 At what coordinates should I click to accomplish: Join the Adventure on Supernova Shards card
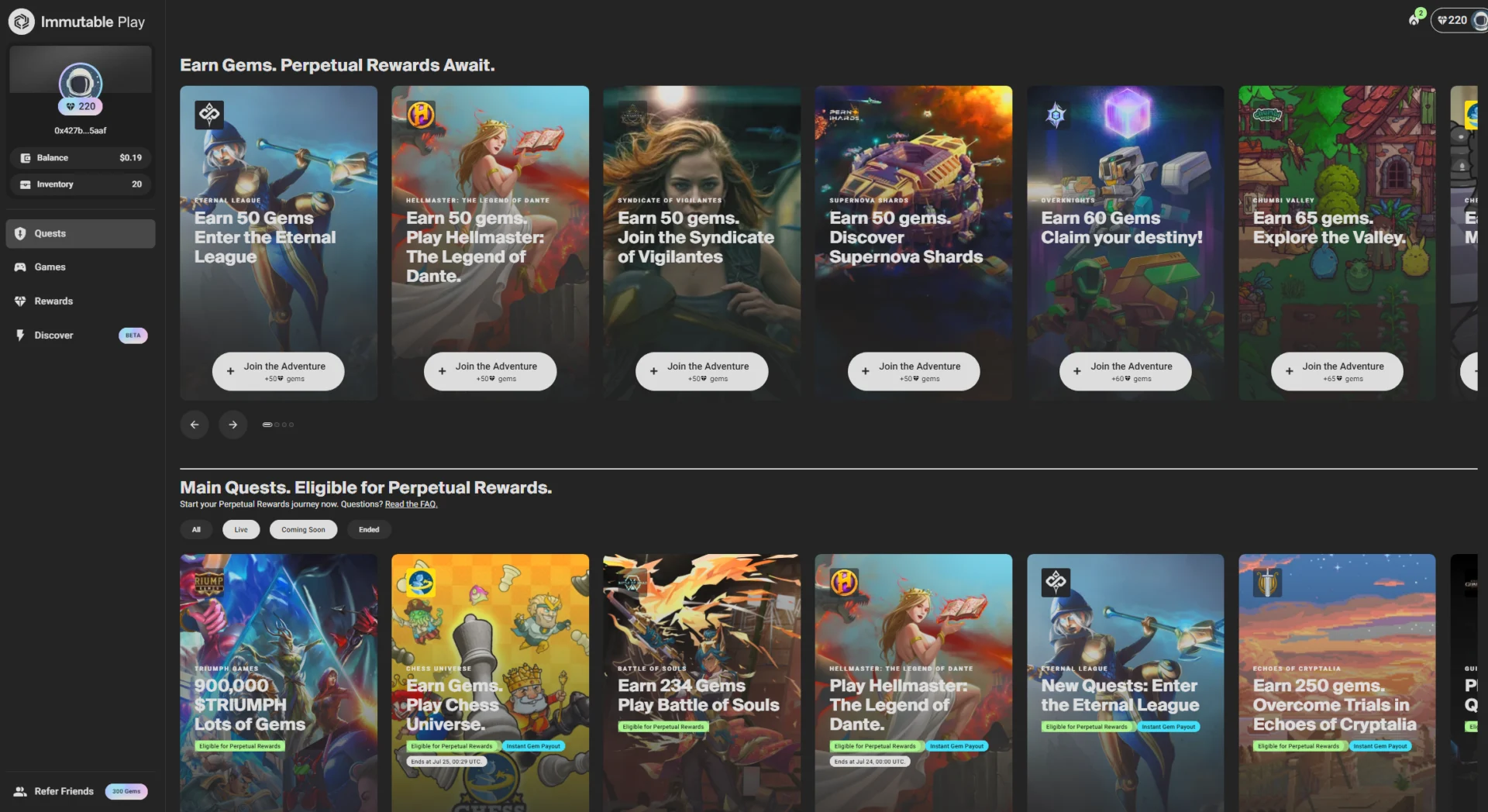pos(914,371)
